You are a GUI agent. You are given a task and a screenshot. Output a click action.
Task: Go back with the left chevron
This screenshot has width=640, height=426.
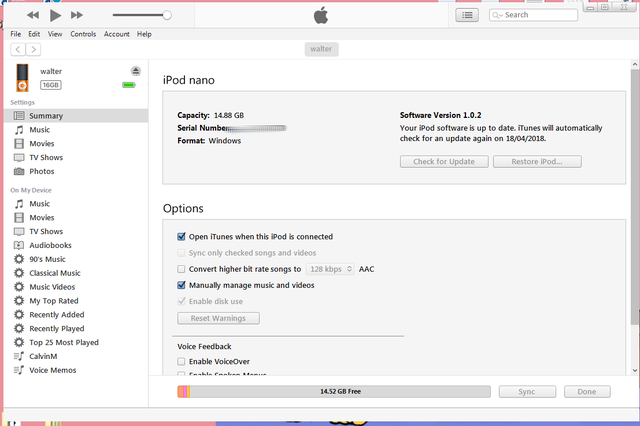click(18, 49)
